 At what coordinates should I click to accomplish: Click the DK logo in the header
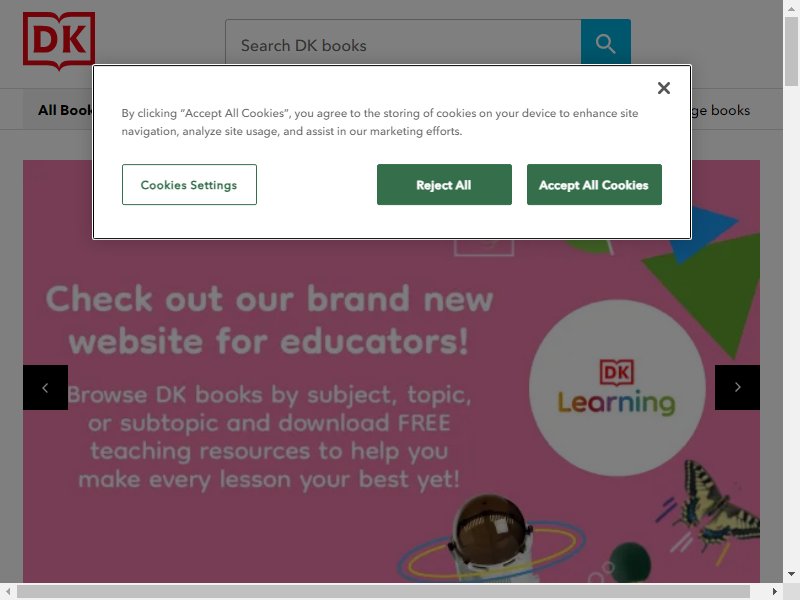[x=59, y=40]
